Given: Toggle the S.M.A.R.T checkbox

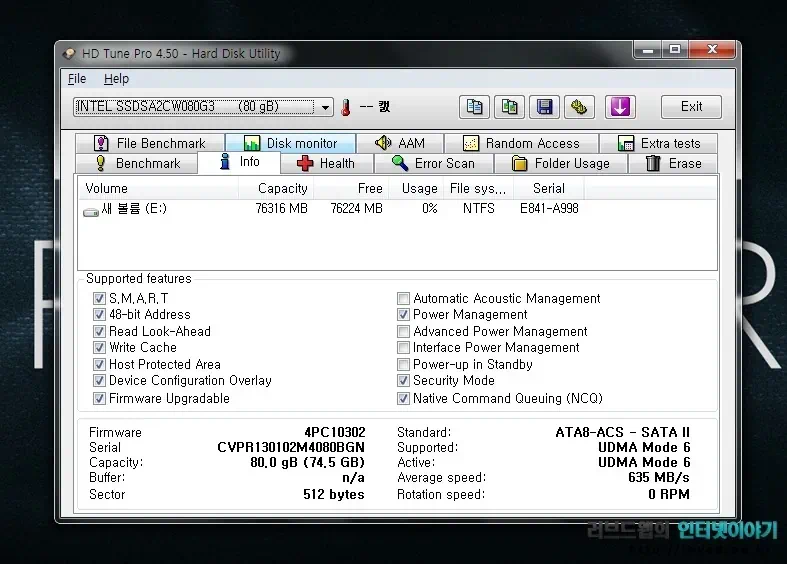Looking at the screenshot, I should (x=99, y=299).
